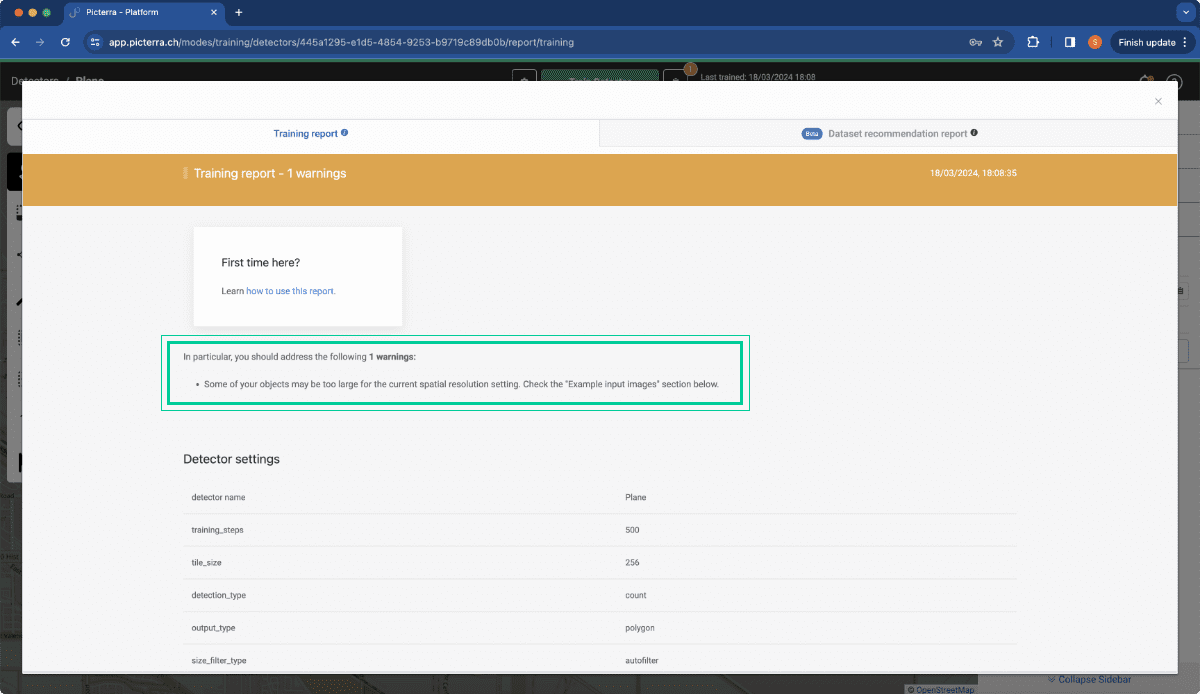Open the Dataset recommendation report tab

pos(889,133)
